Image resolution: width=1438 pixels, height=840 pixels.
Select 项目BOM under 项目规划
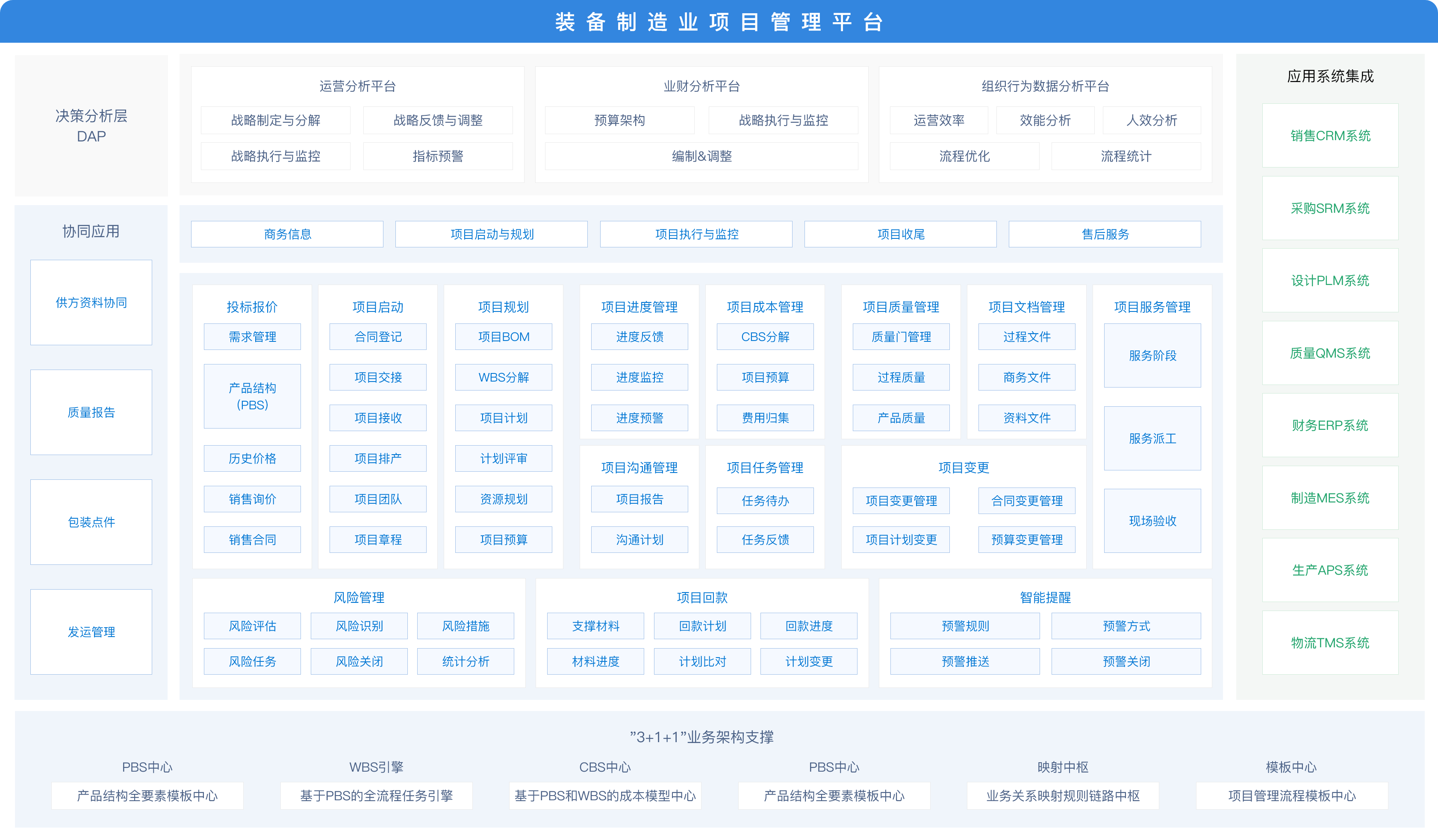(503, 336)
